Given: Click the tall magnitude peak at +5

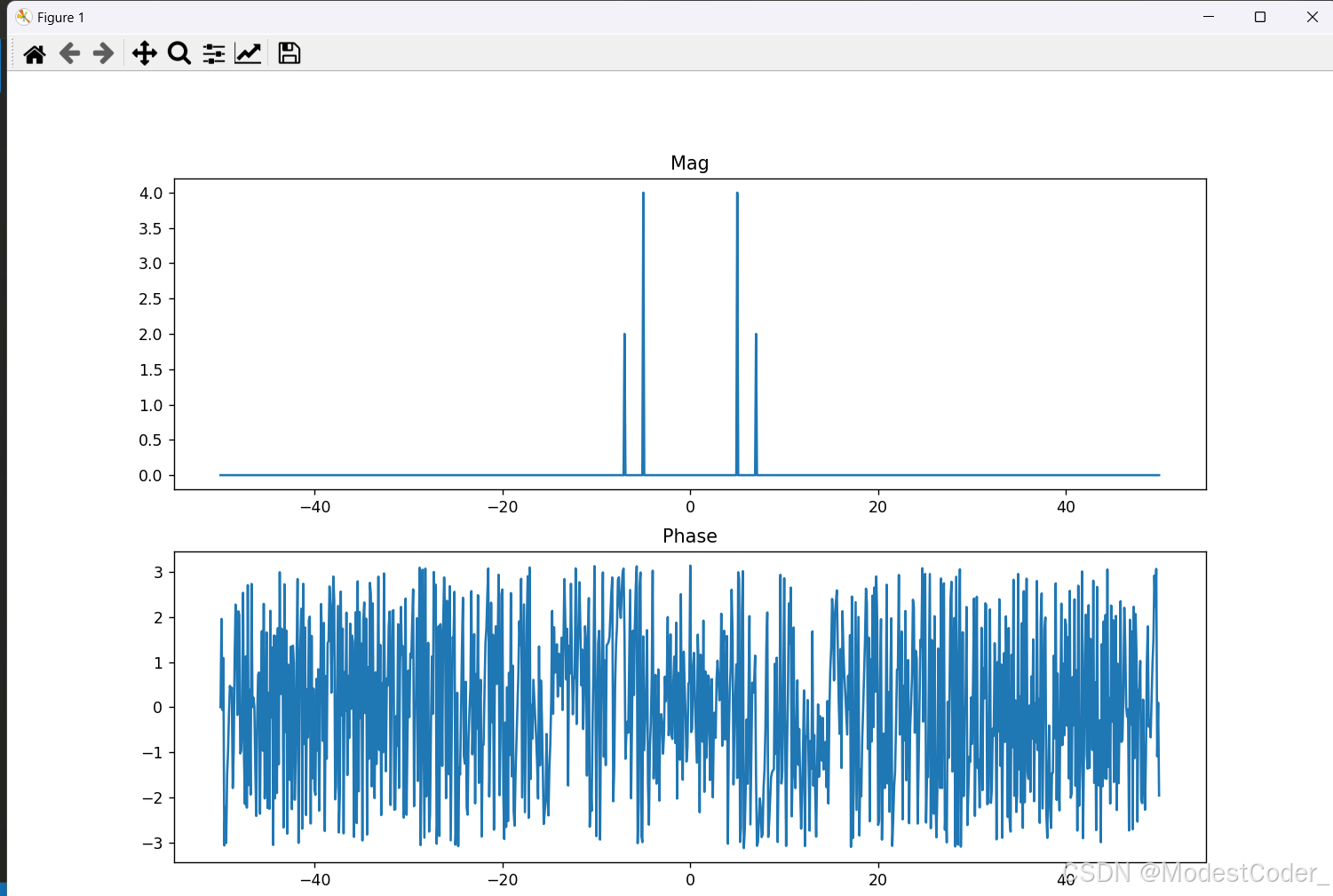Looking at the screenshot, I should (x=737, y=333).
